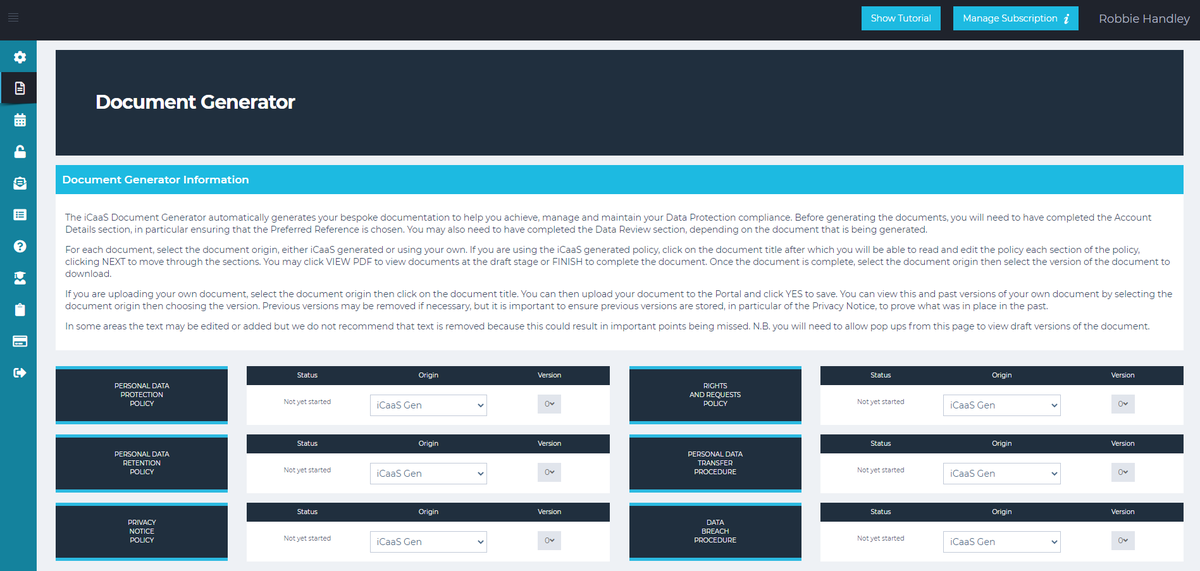This screenshot has height=571, width=1200.
Task: Open the settings gear in the sidebar
Action: pos(19,57)
